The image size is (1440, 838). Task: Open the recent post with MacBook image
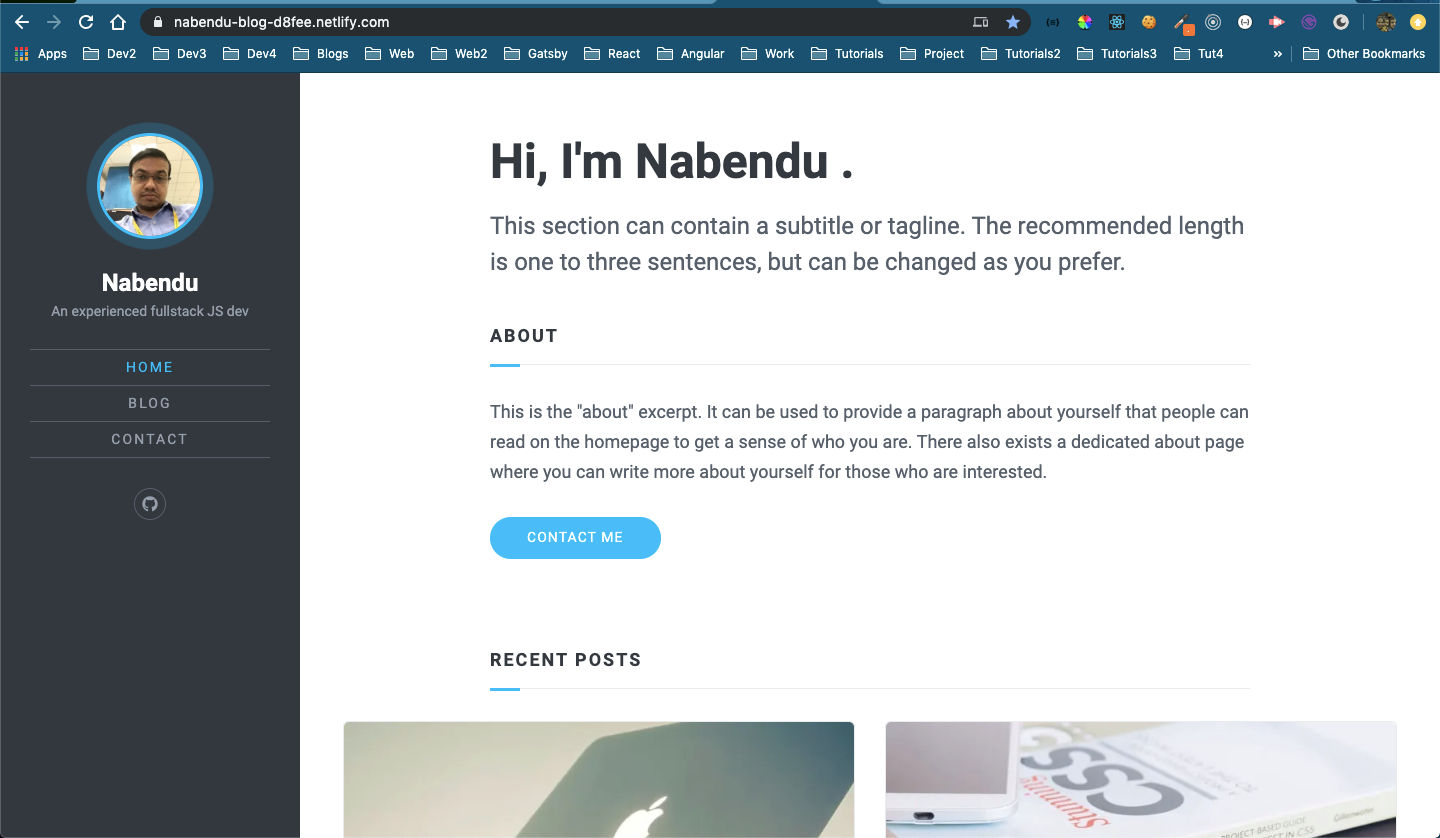(x=599, y=780)
